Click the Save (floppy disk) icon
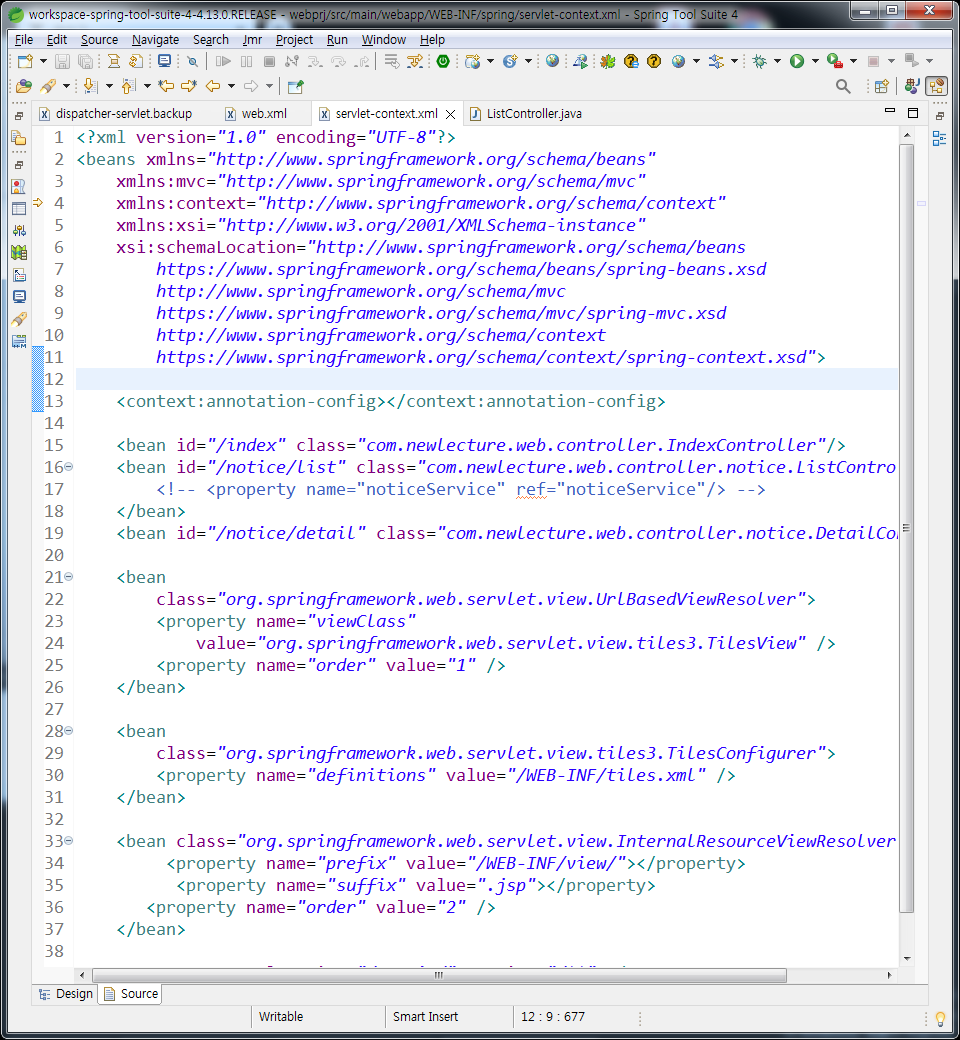The width and height of the screenshot is (960, 1040). (x=62, y=62)
